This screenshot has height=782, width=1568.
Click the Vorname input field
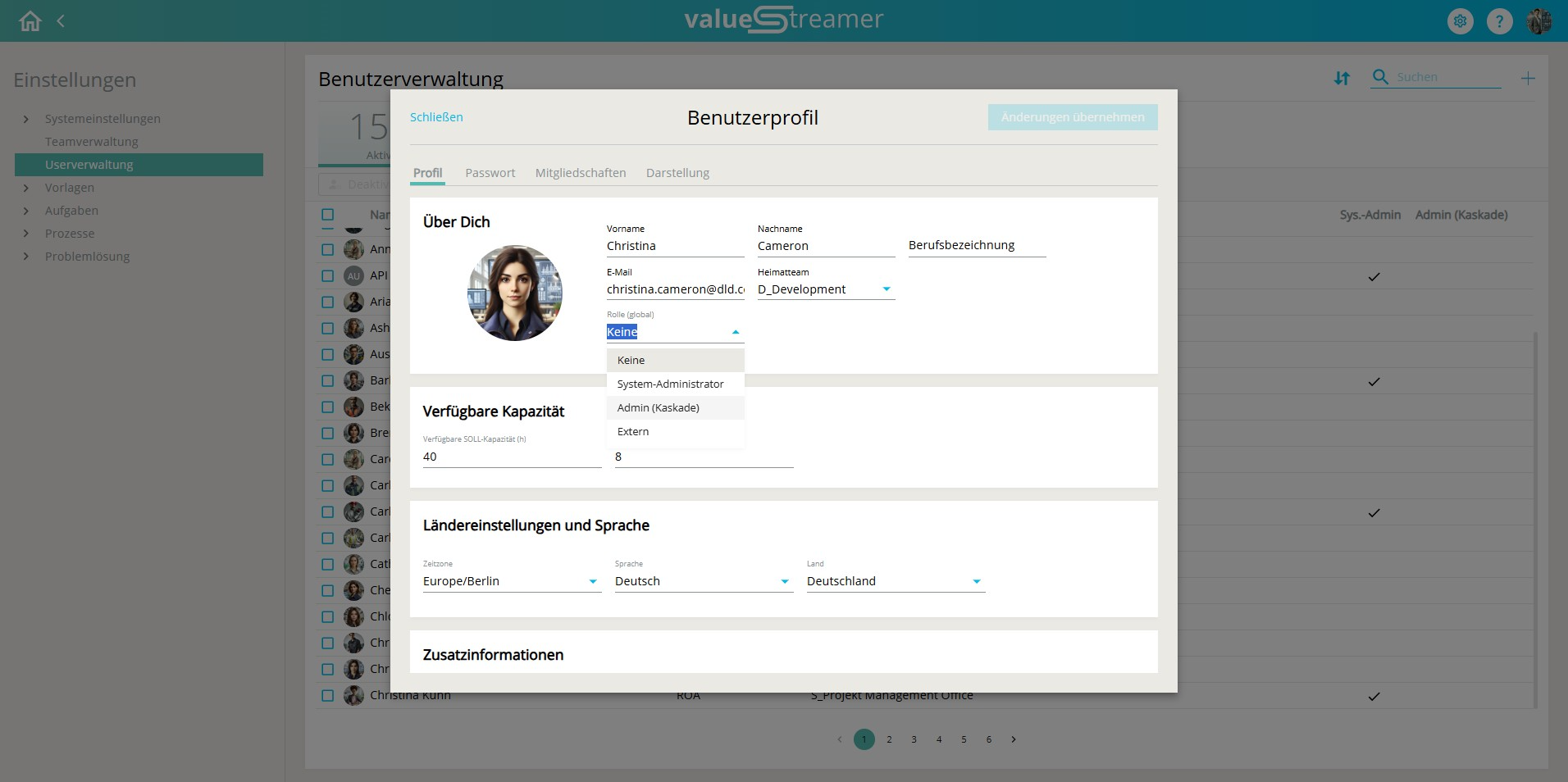tap(674, 246)
